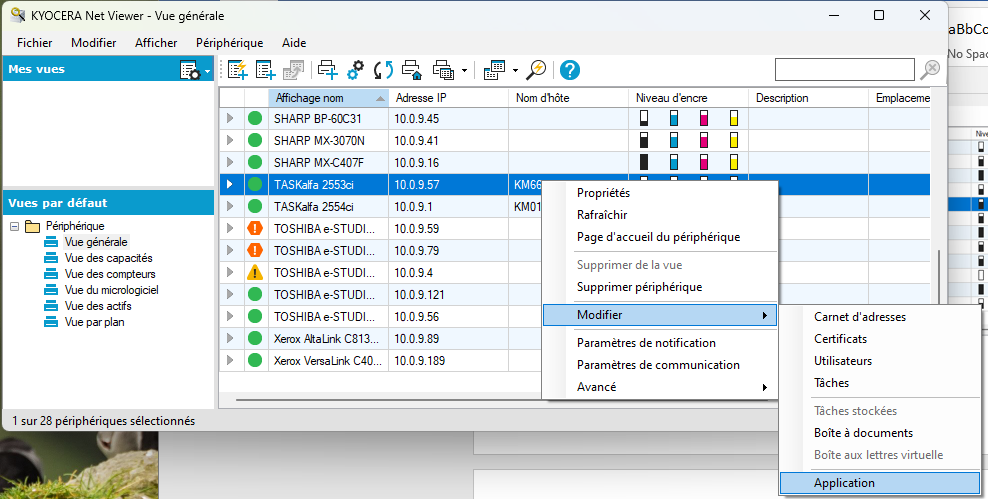Click inside the toolbar search input field

[844, 69]
